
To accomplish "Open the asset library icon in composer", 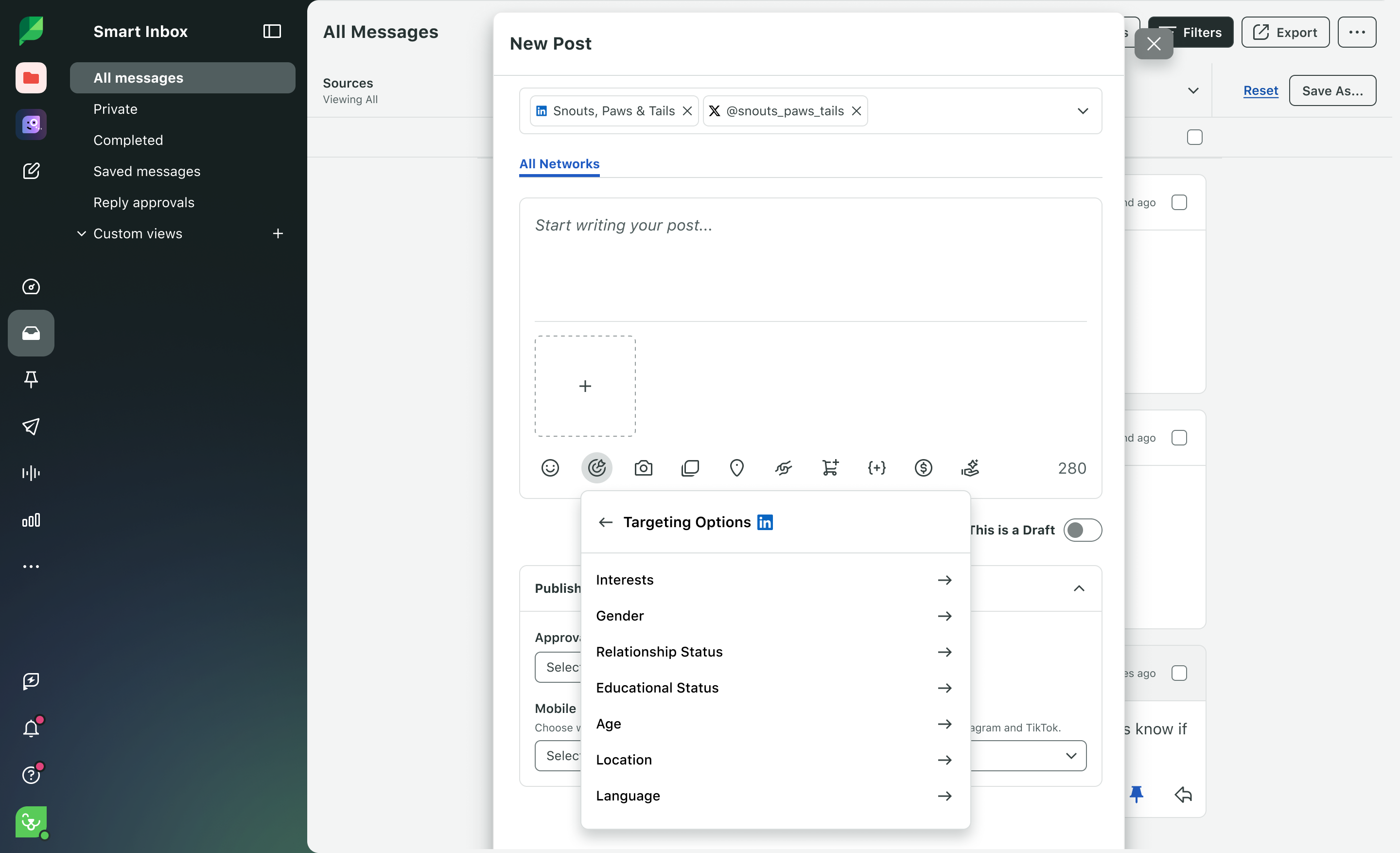I will pyautogui.click(x=690, y=467).
